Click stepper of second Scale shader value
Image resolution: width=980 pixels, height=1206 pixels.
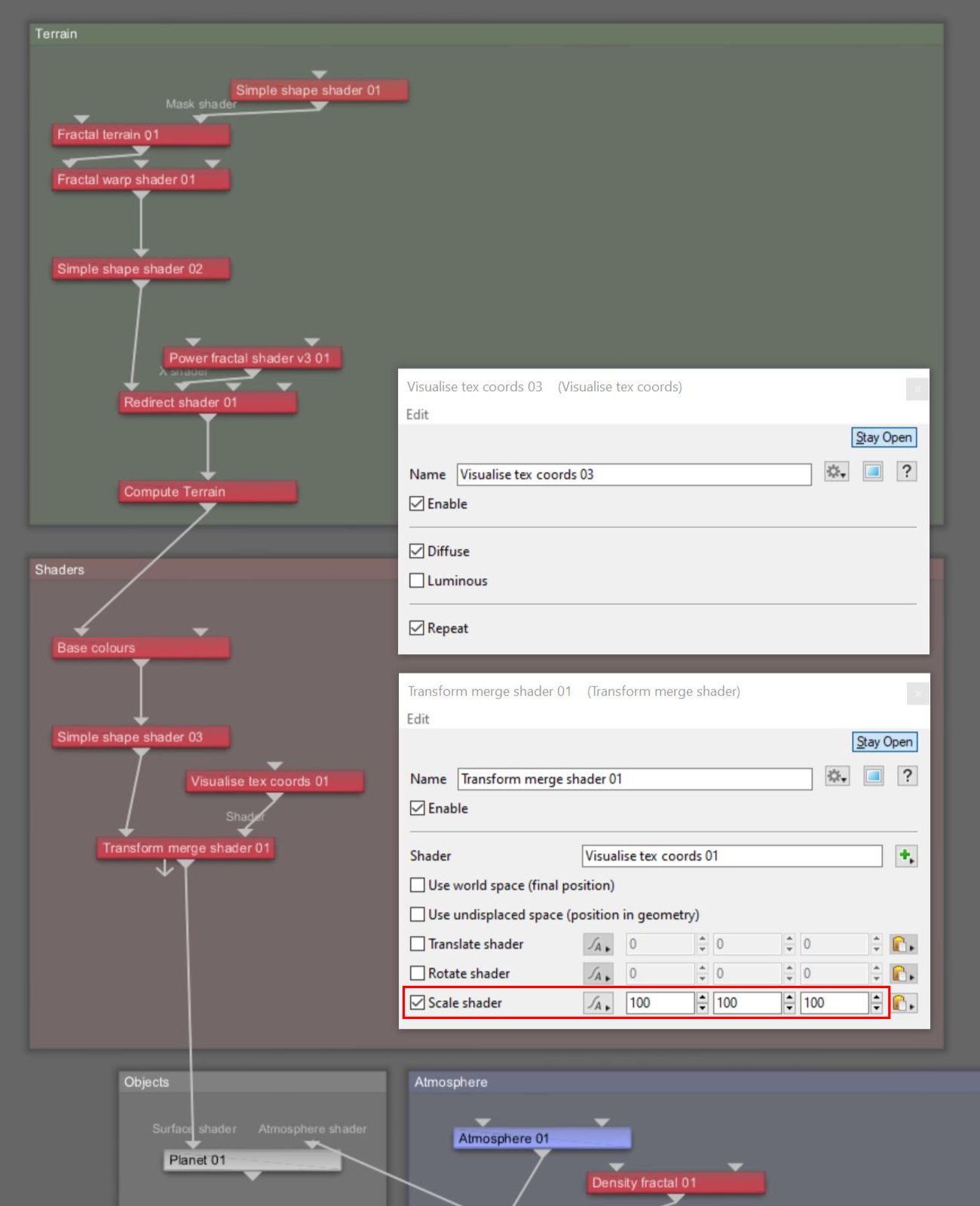coord(789,1003)
